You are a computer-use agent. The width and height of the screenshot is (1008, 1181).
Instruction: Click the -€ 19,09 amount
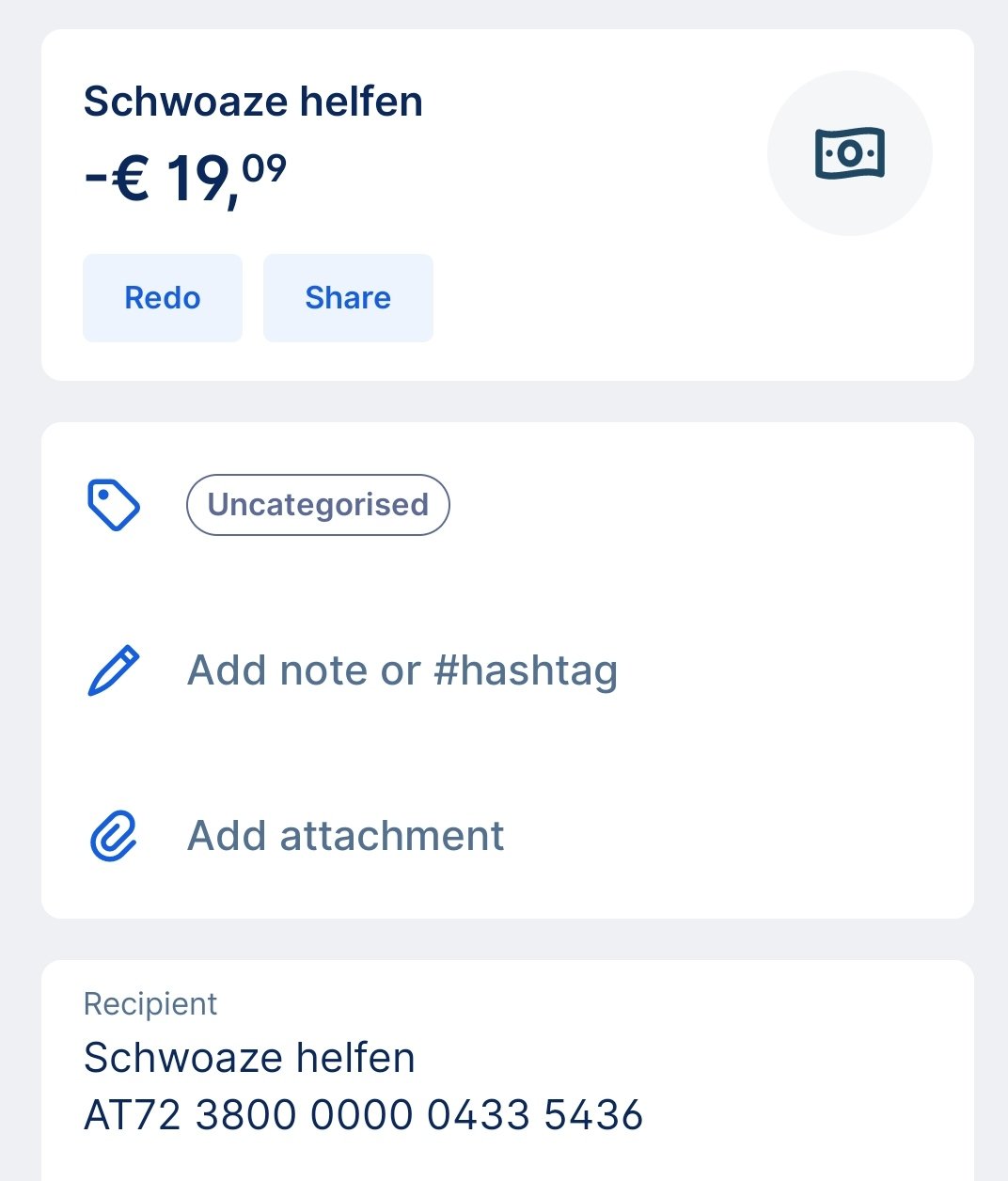pyautogui.click(x=185, y=179)
